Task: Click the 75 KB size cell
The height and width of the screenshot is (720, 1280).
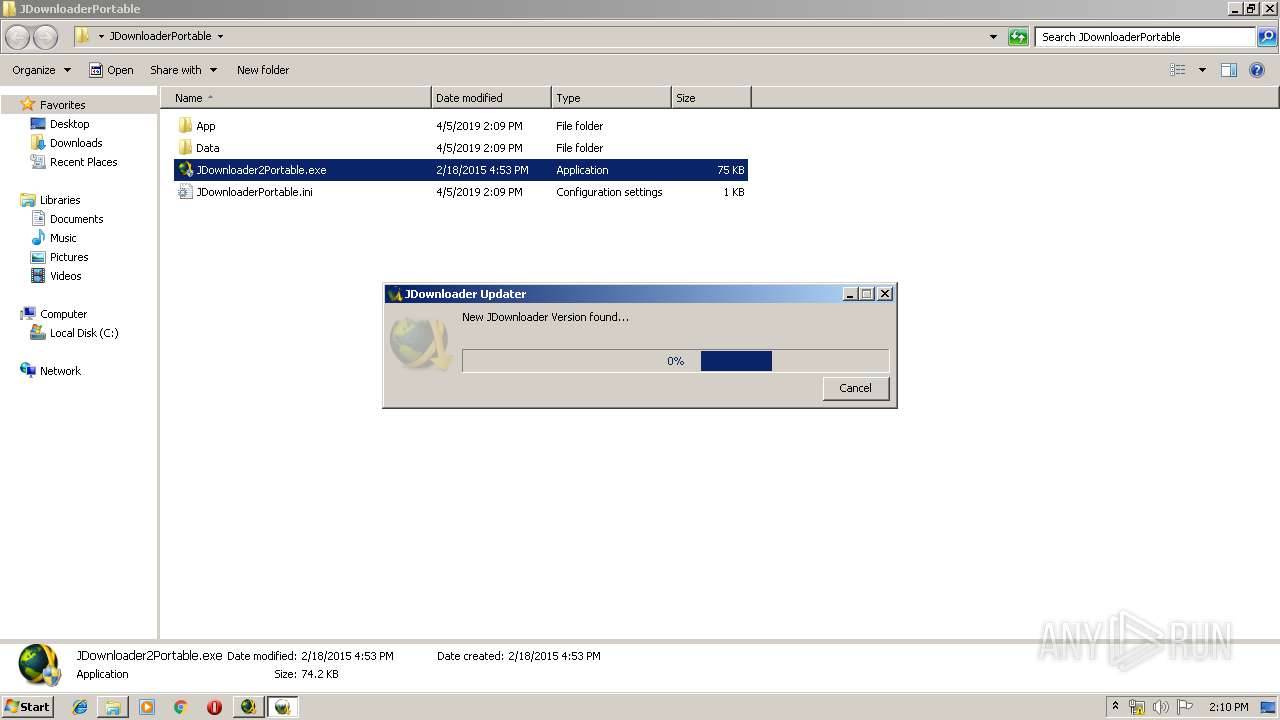Action: (x=730, y=170)
